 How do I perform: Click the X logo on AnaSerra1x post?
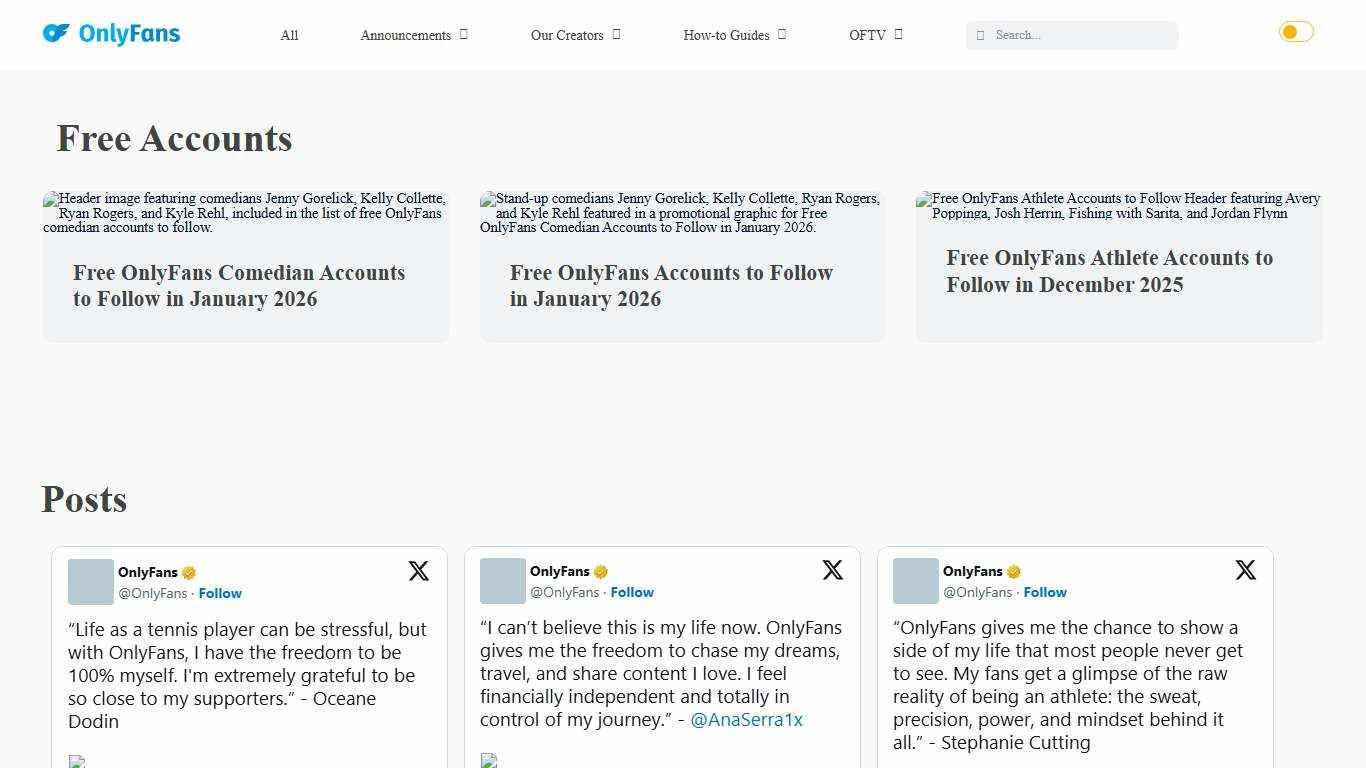832,570
